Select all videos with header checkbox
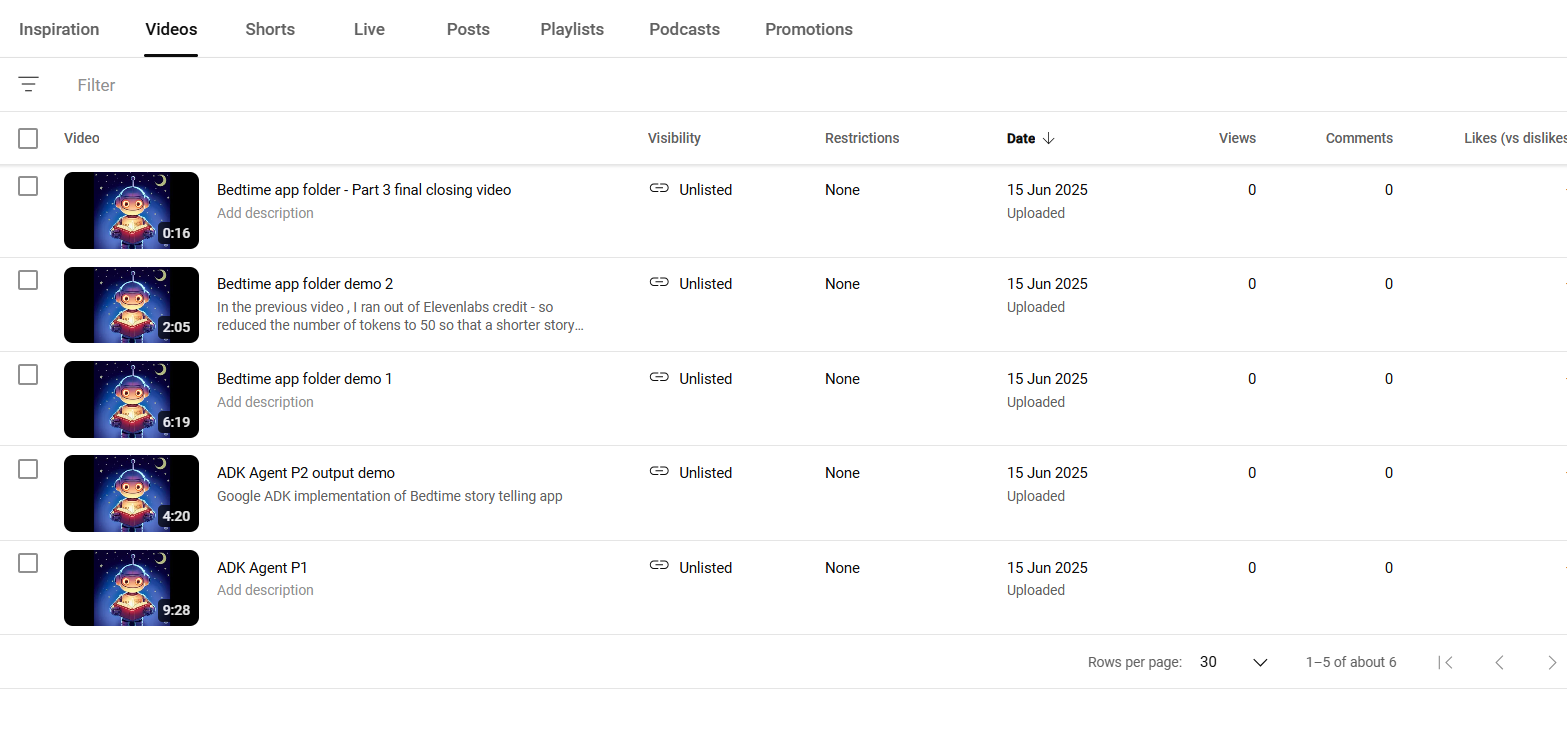This screenshot has height=733, width=1567. pos(28,138)
